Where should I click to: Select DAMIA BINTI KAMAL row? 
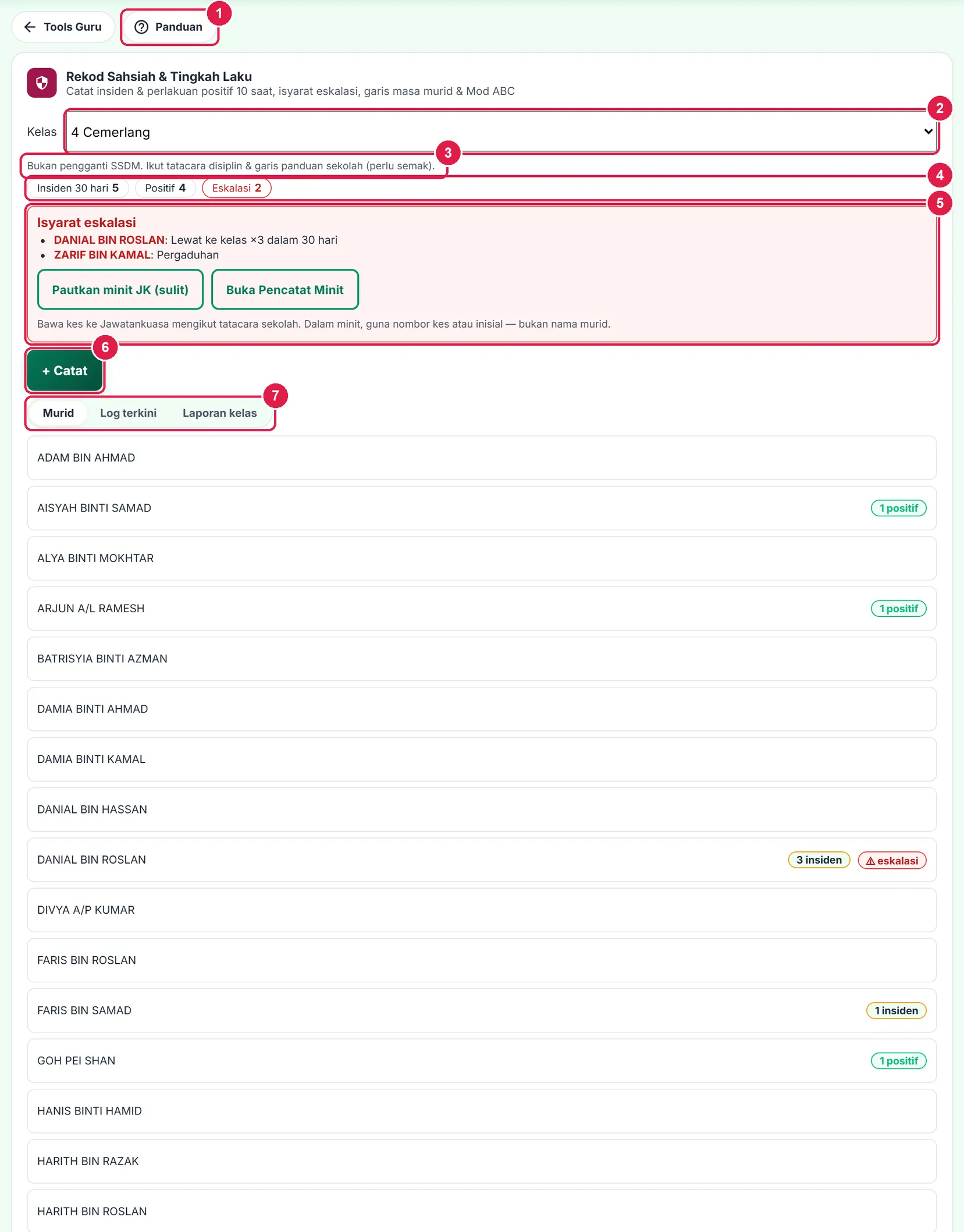482,759
